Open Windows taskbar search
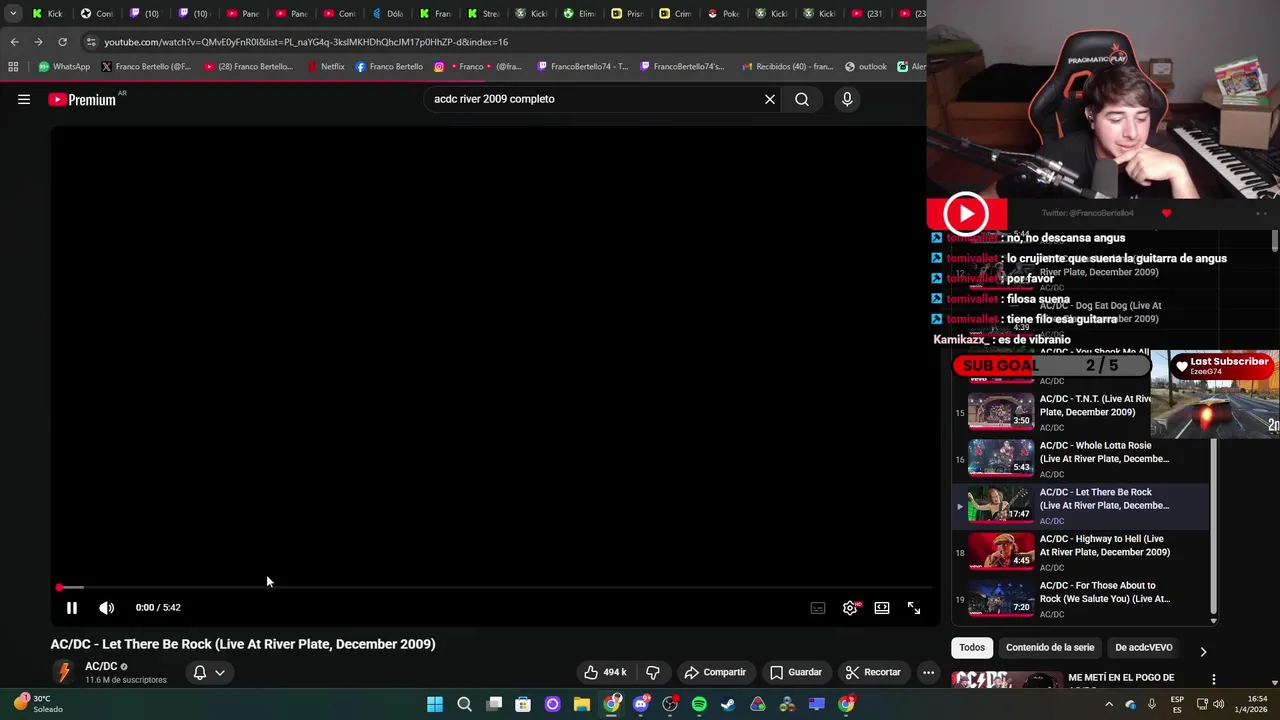This screenshot has height=720, width=1280. pyautogui.click(x=464, y=704)
